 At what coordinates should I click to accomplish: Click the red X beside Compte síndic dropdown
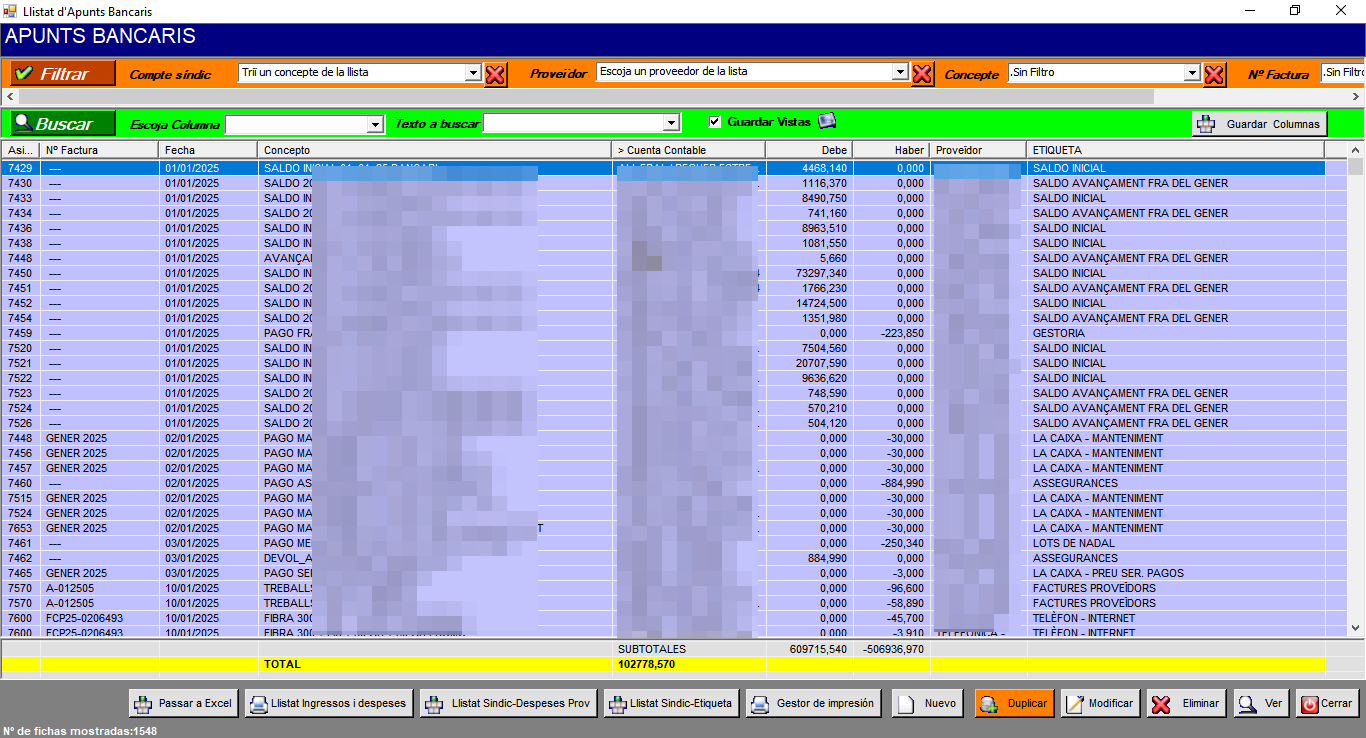point(495,74)
